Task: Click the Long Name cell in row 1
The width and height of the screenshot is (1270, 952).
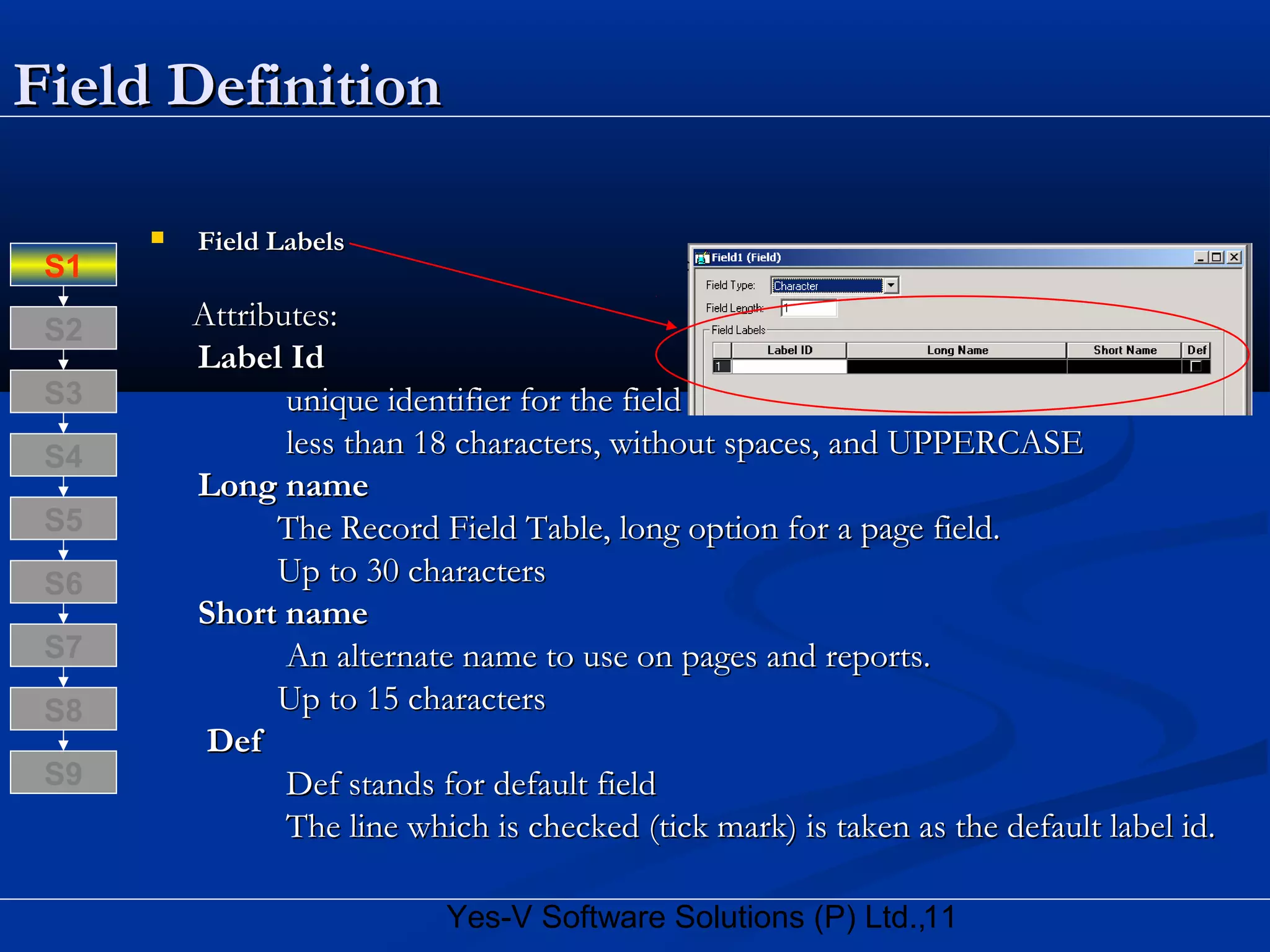Action: coord(957,366)
